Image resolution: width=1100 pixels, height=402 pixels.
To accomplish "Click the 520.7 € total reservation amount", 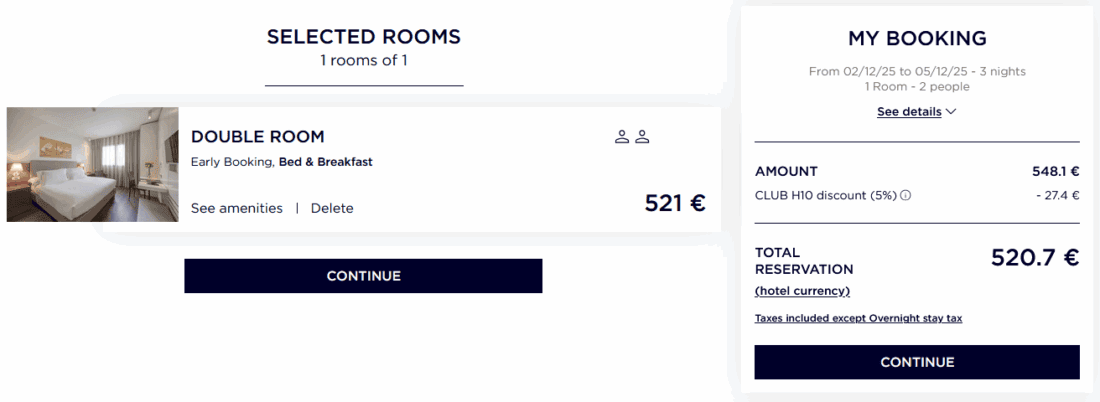I will pyautogui.click(x=1035, y=258).
